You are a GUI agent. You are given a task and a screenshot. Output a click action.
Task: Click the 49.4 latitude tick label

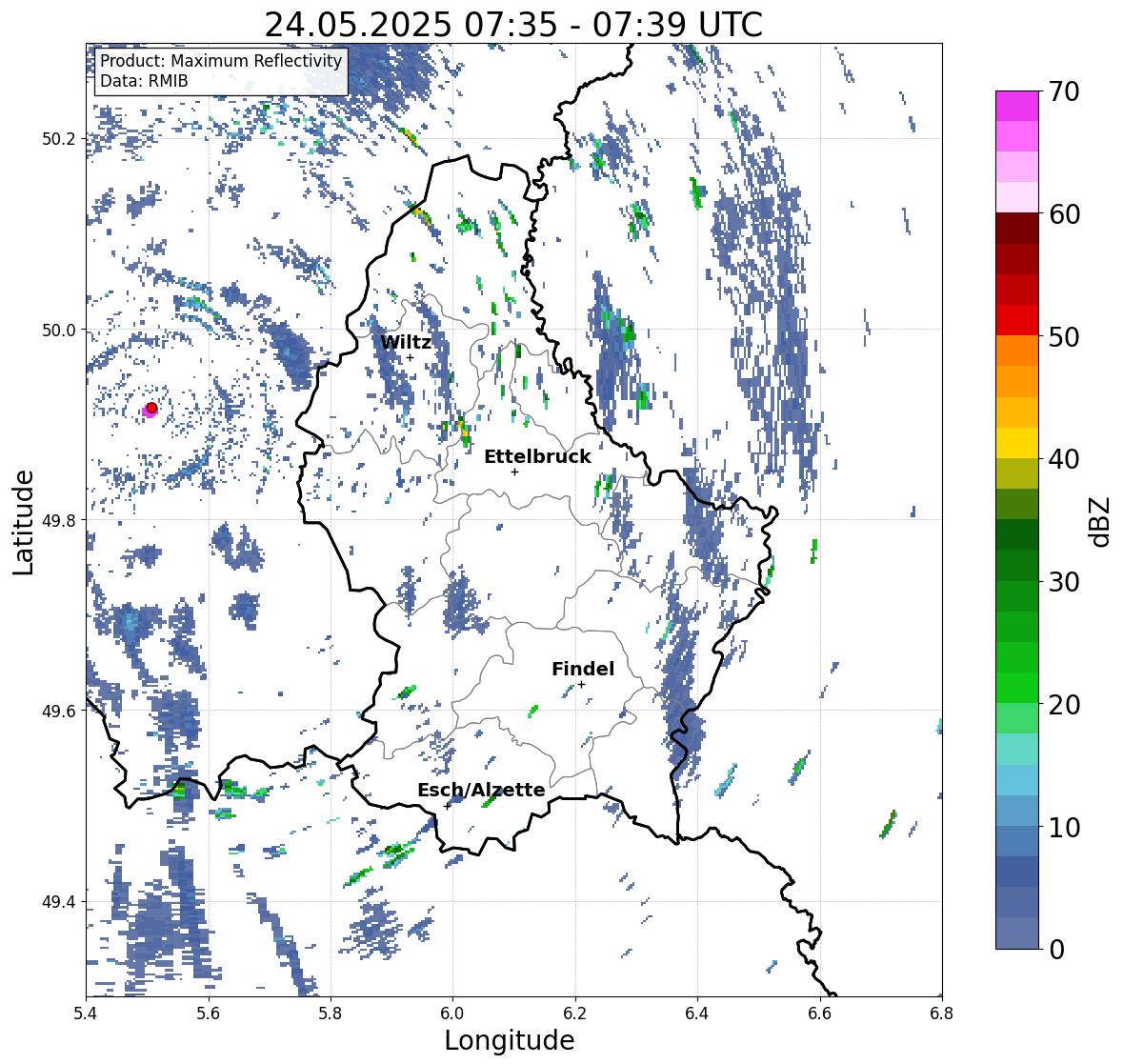59,902
